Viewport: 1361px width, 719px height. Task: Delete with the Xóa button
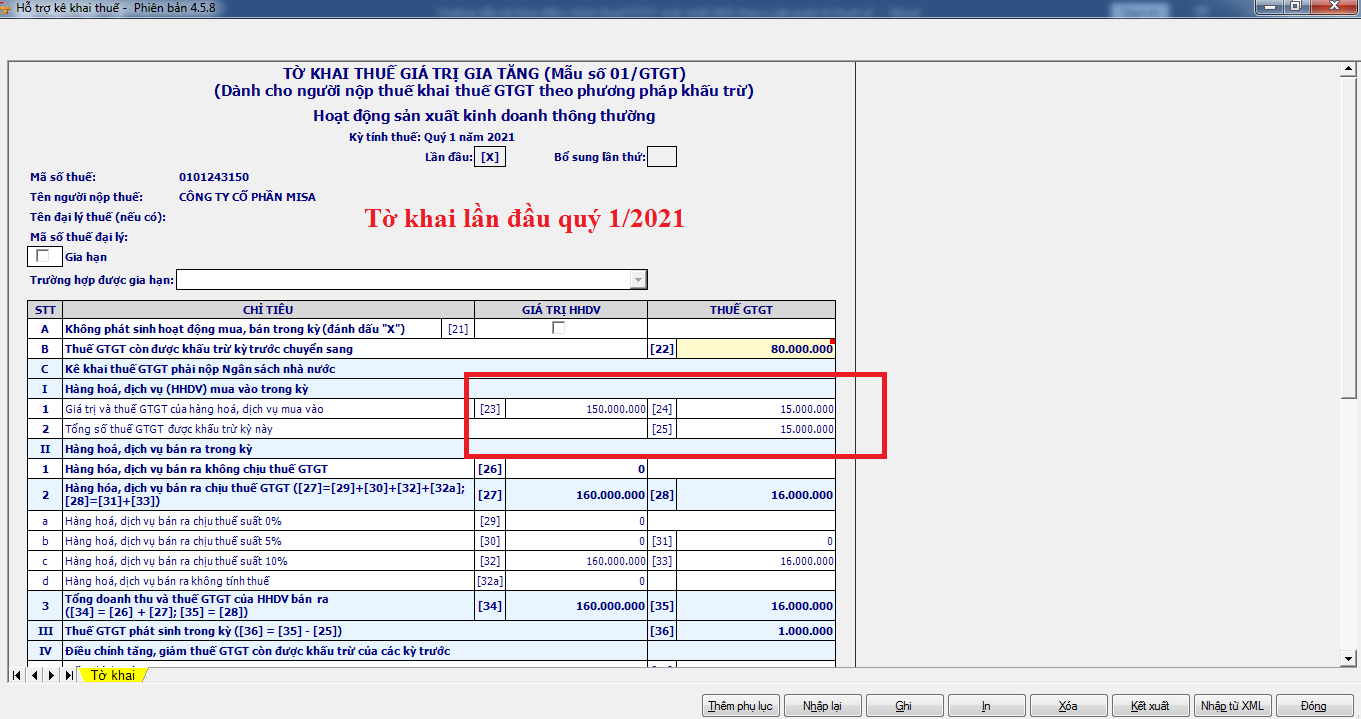point(1068,706)
